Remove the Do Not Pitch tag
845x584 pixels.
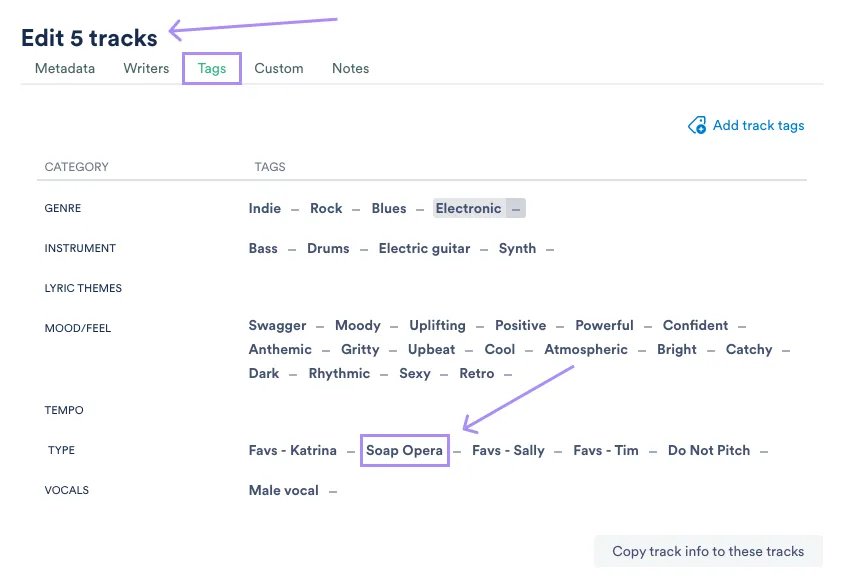(x=763, y=450)
